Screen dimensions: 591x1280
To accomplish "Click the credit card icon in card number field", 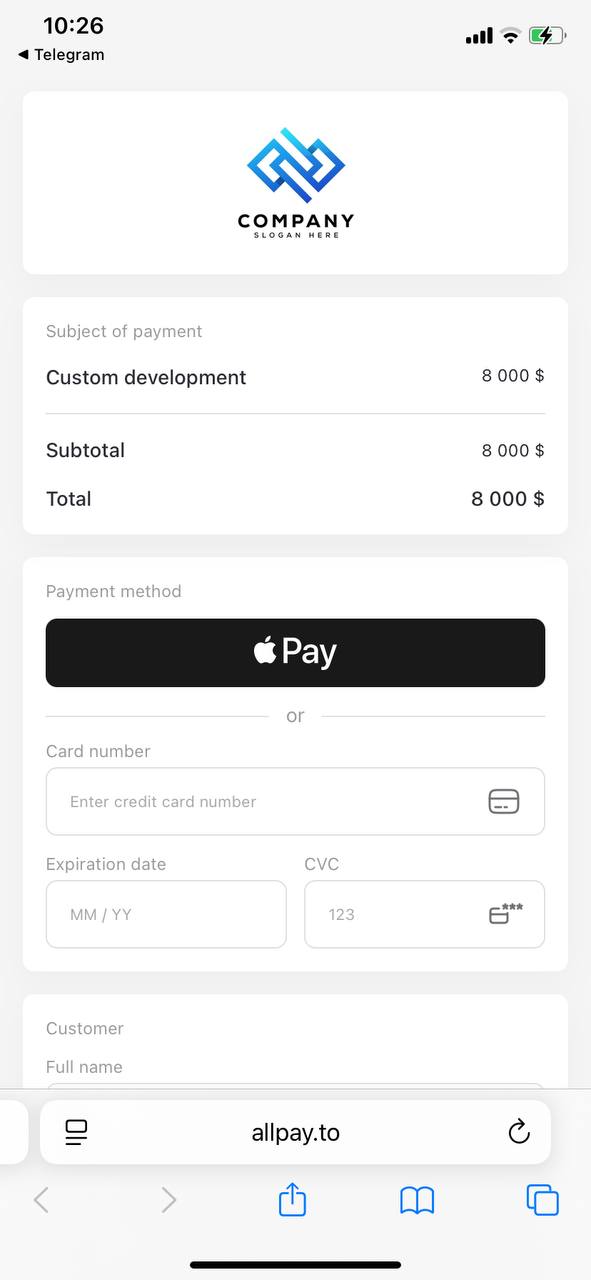I will point(503,801).
